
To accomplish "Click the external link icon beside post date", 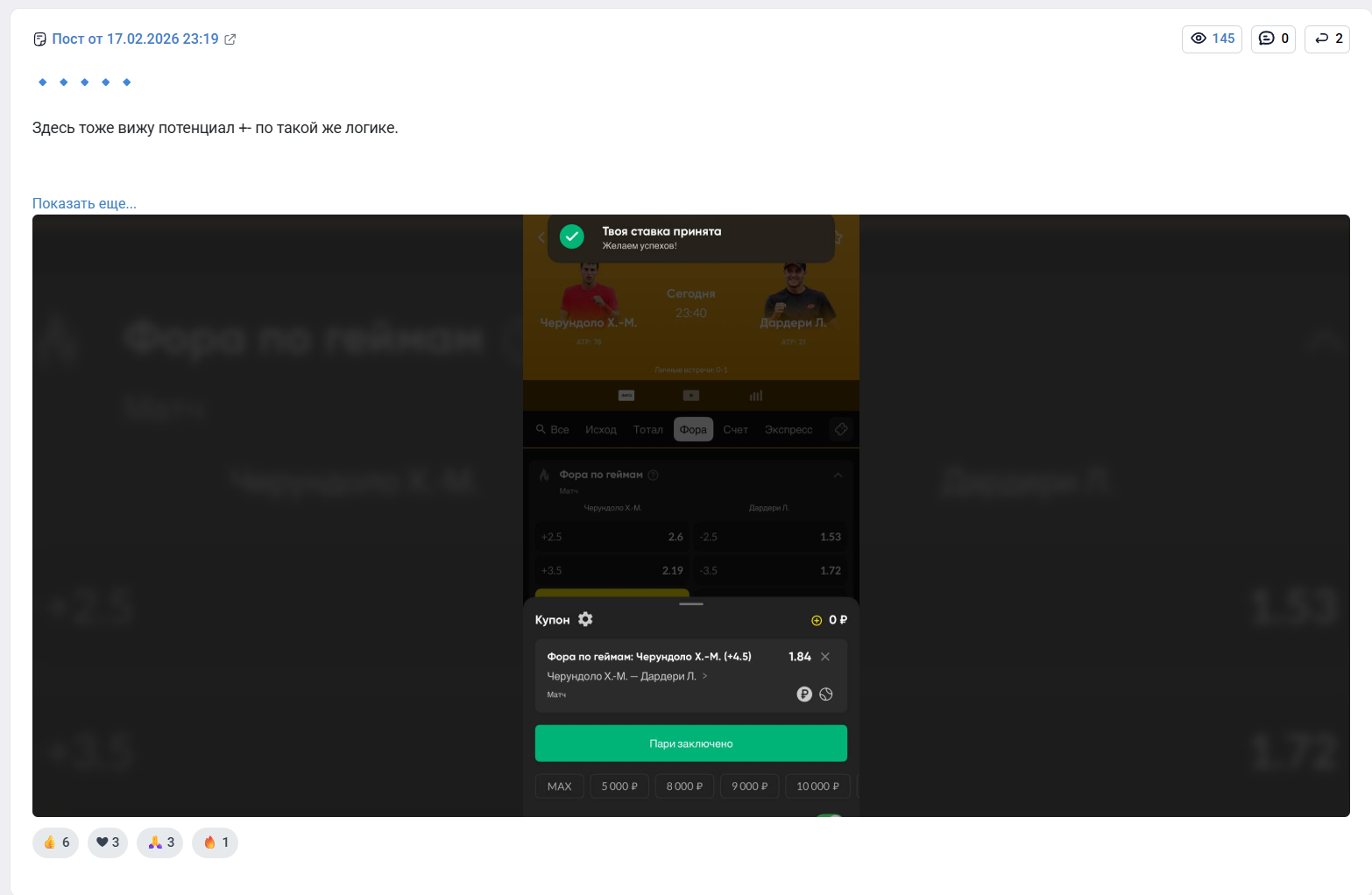I will tap(230, 39).
